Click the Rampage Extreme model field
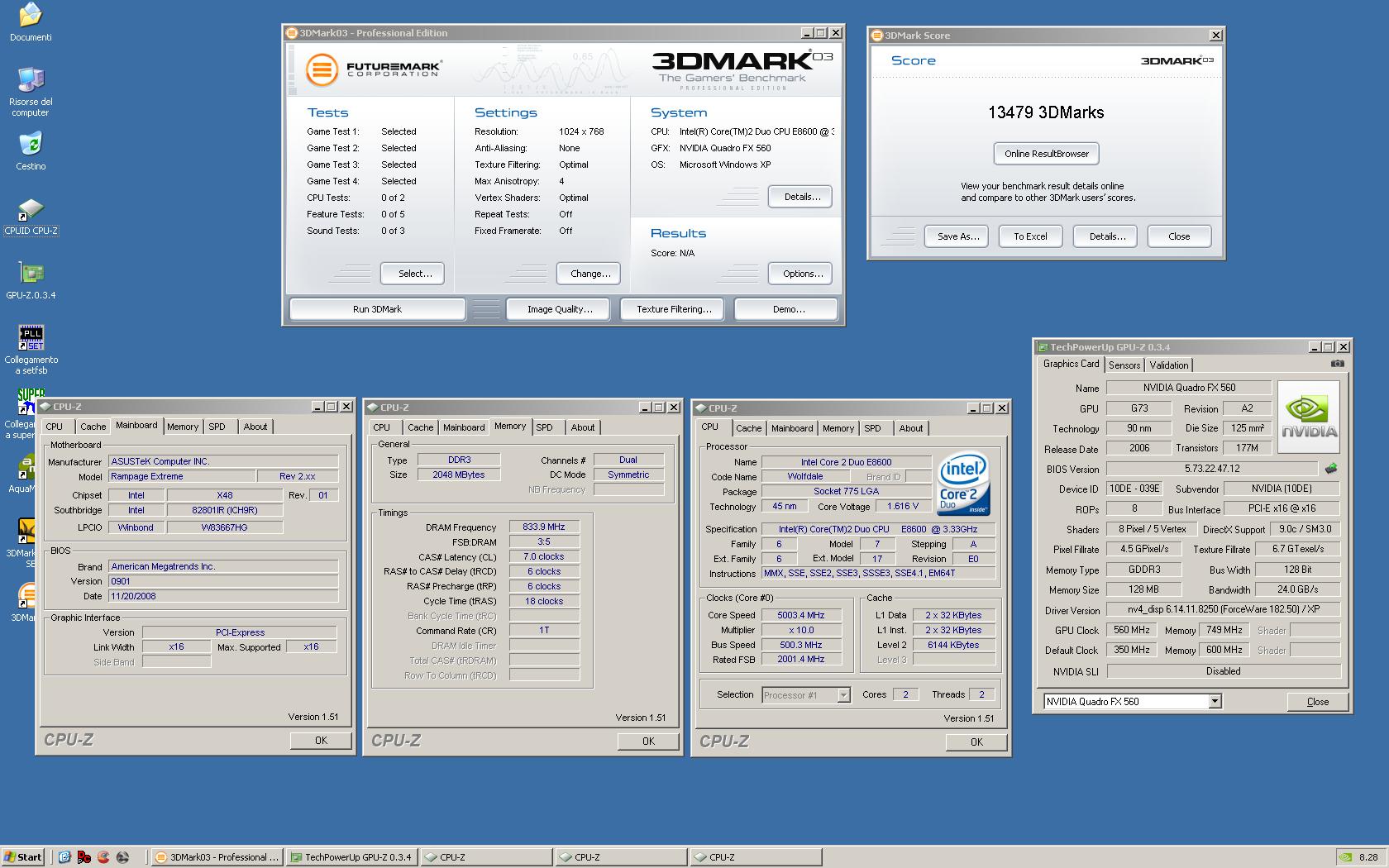 coord(182,476)
